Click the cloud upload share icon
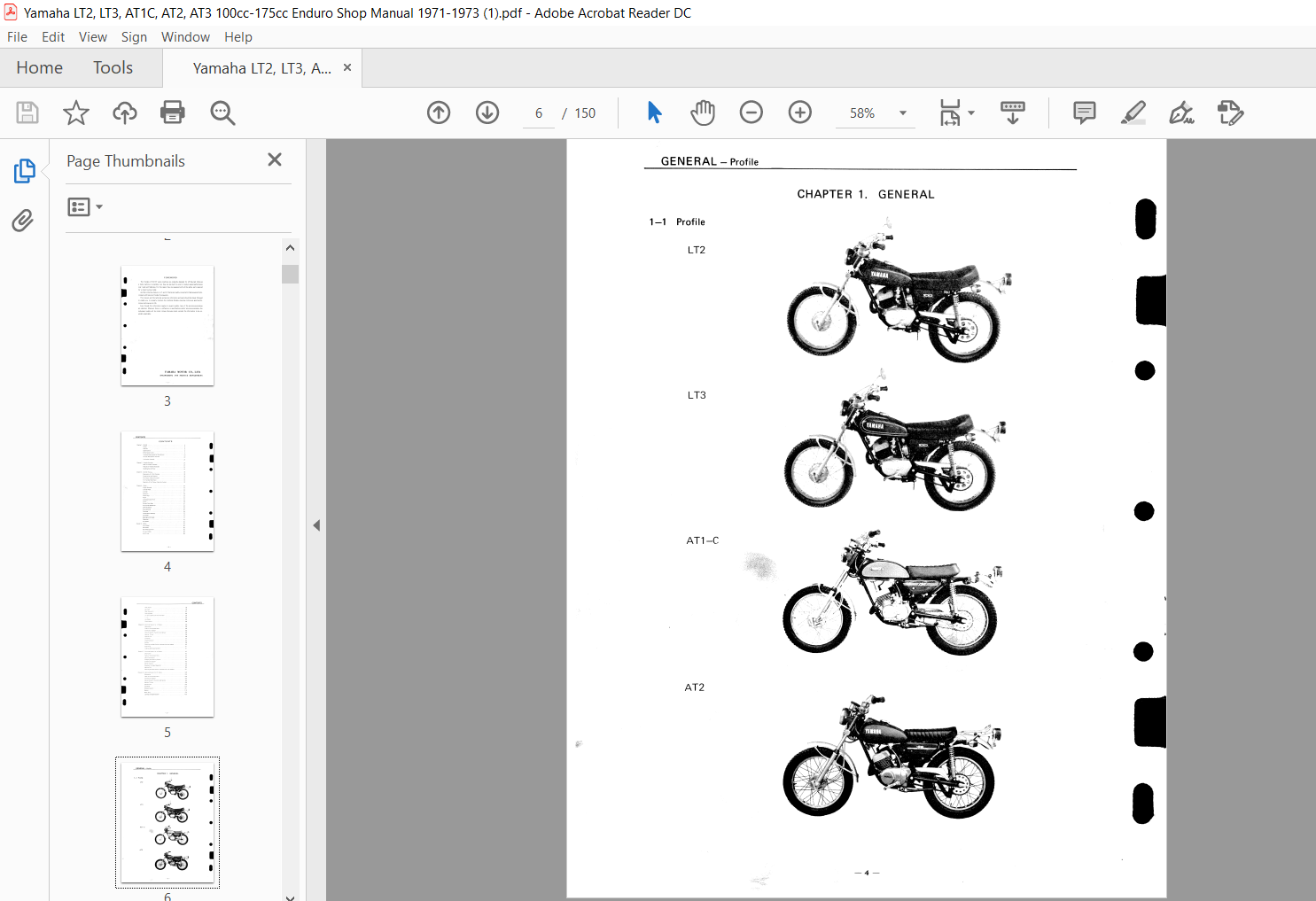The width and height of the screenshot is (1316, 901). [x=125, y=113]
